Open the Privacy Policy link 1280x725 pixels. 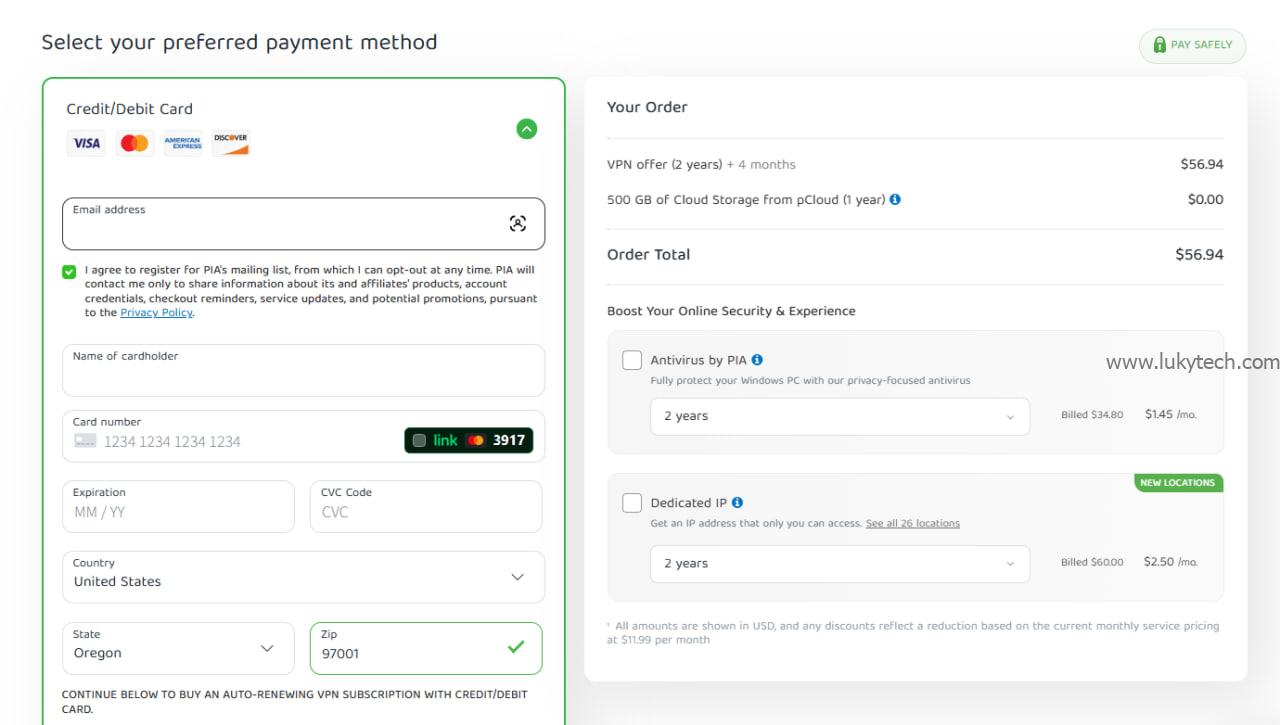click(156, 313)
